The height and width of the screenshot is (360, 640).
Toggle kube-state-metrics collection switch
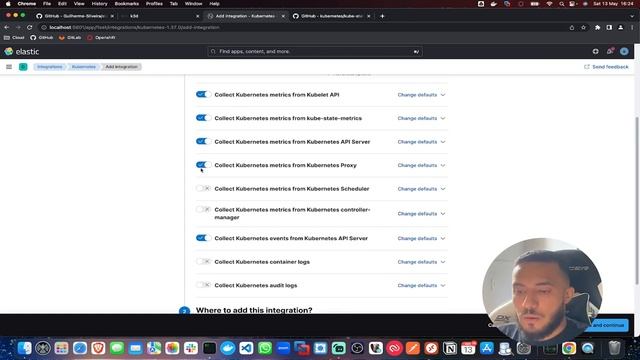203,118
